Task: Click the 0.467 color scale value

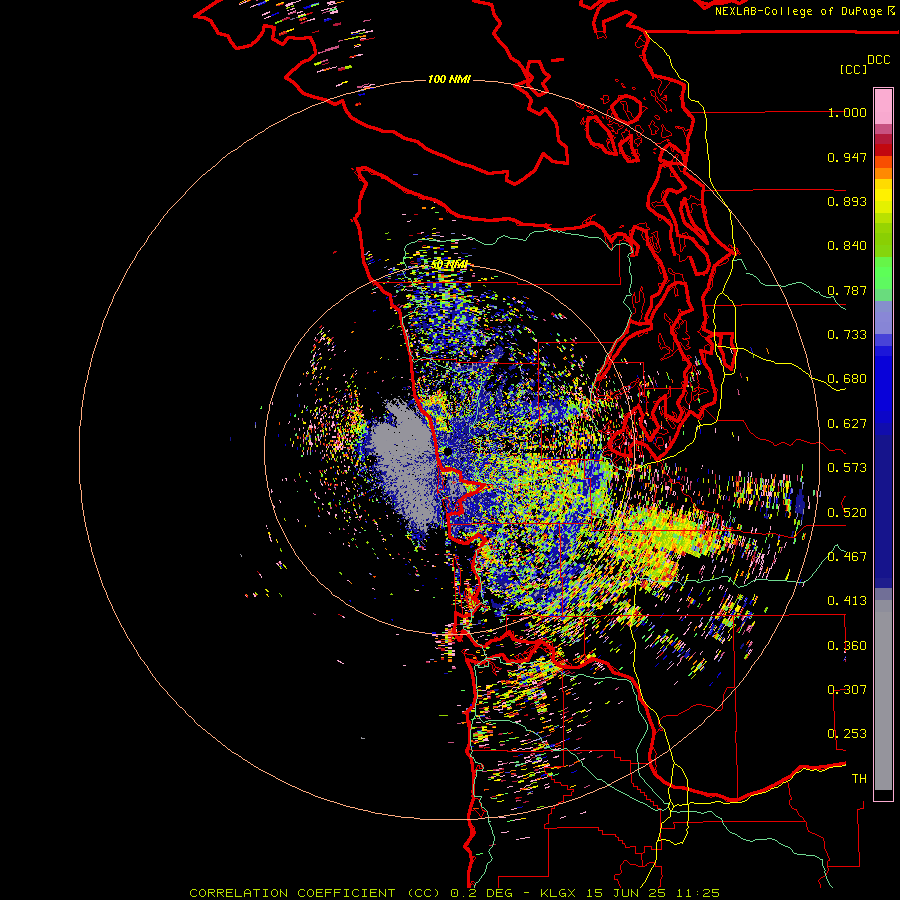Action: point(847,556)
